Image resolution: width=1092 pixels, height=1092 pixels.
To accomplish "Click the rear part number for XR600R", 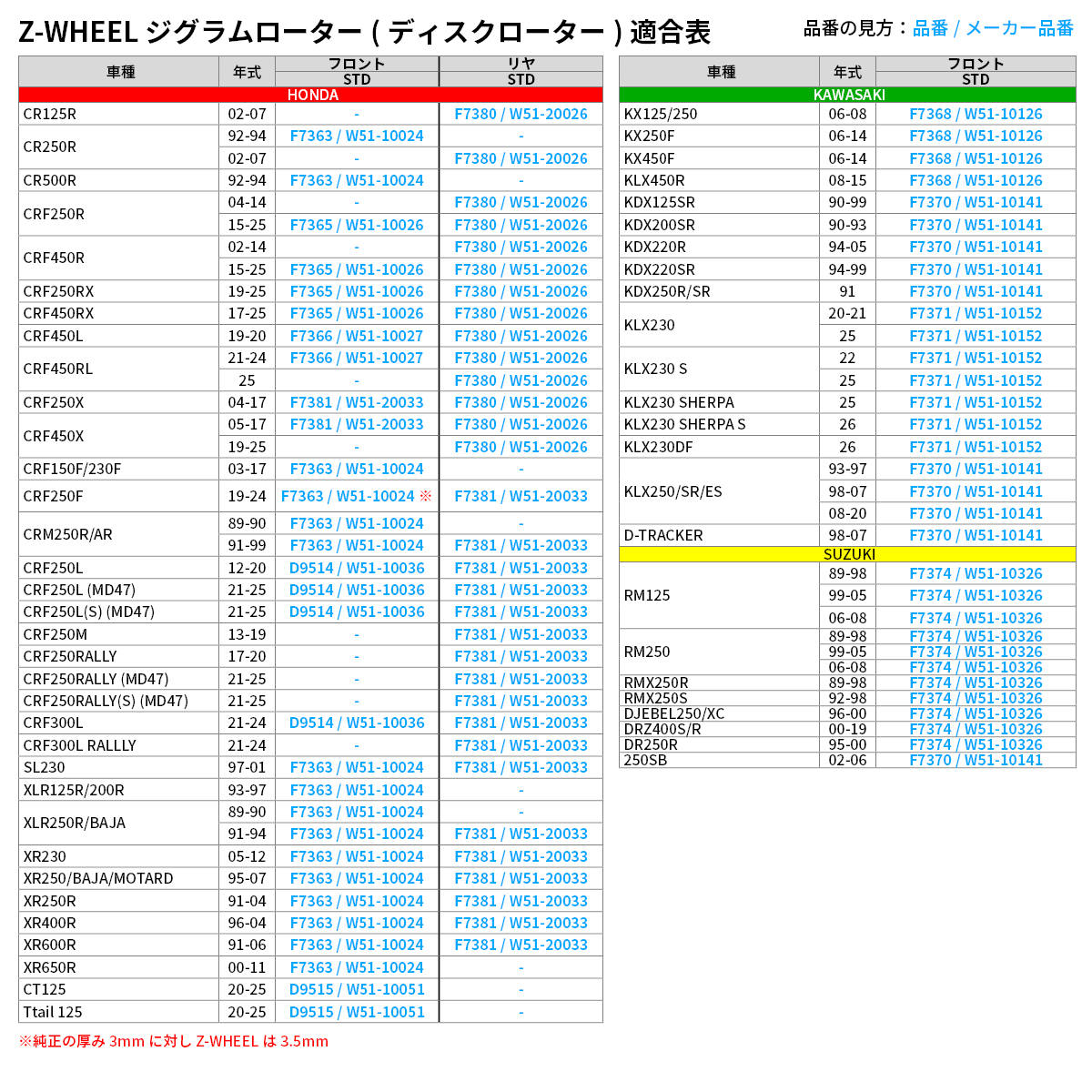I will [x=521, y=945].
